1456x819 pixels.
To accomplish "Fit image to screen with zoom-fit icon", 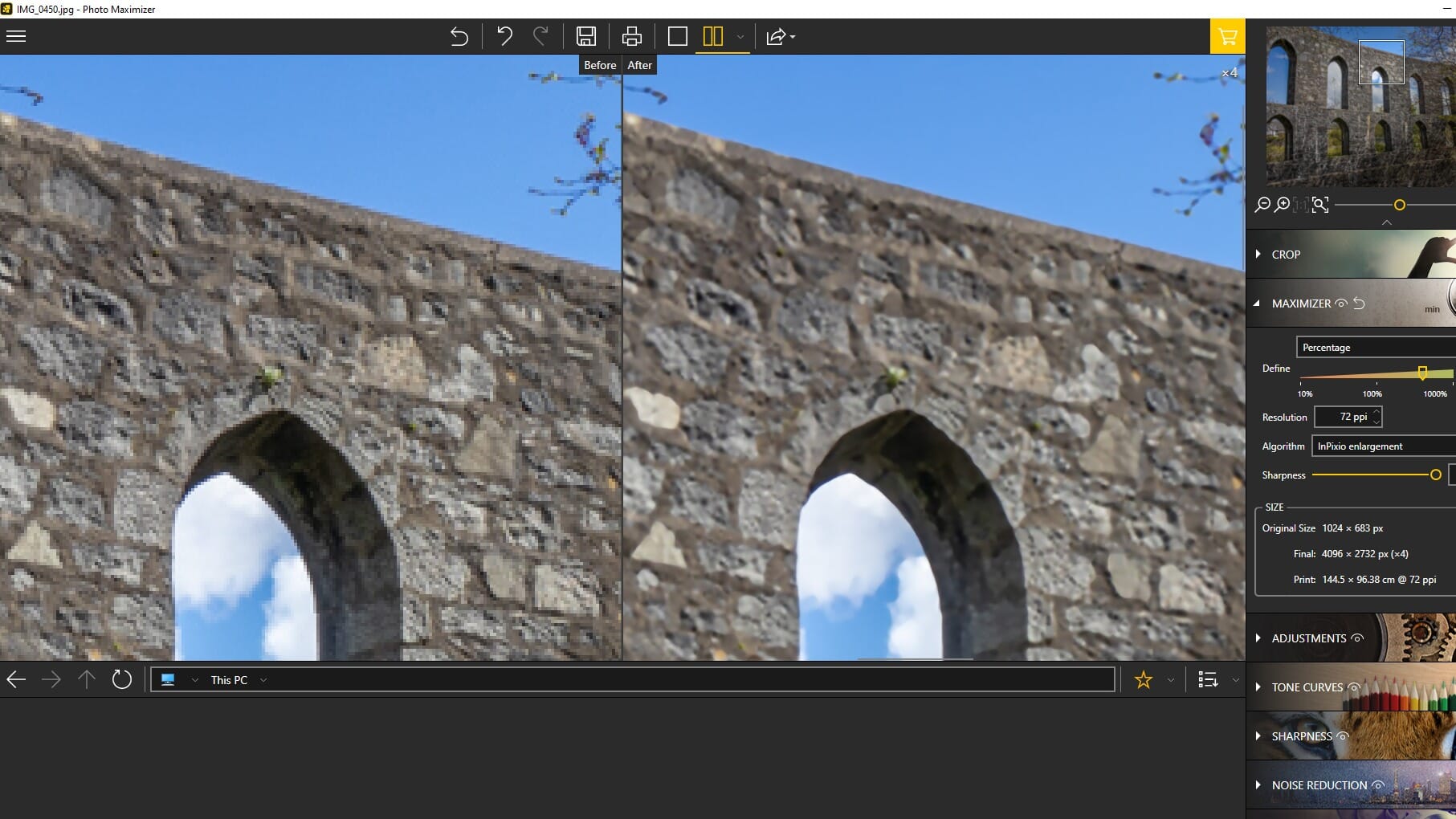I will click(x=1319, y=205).
